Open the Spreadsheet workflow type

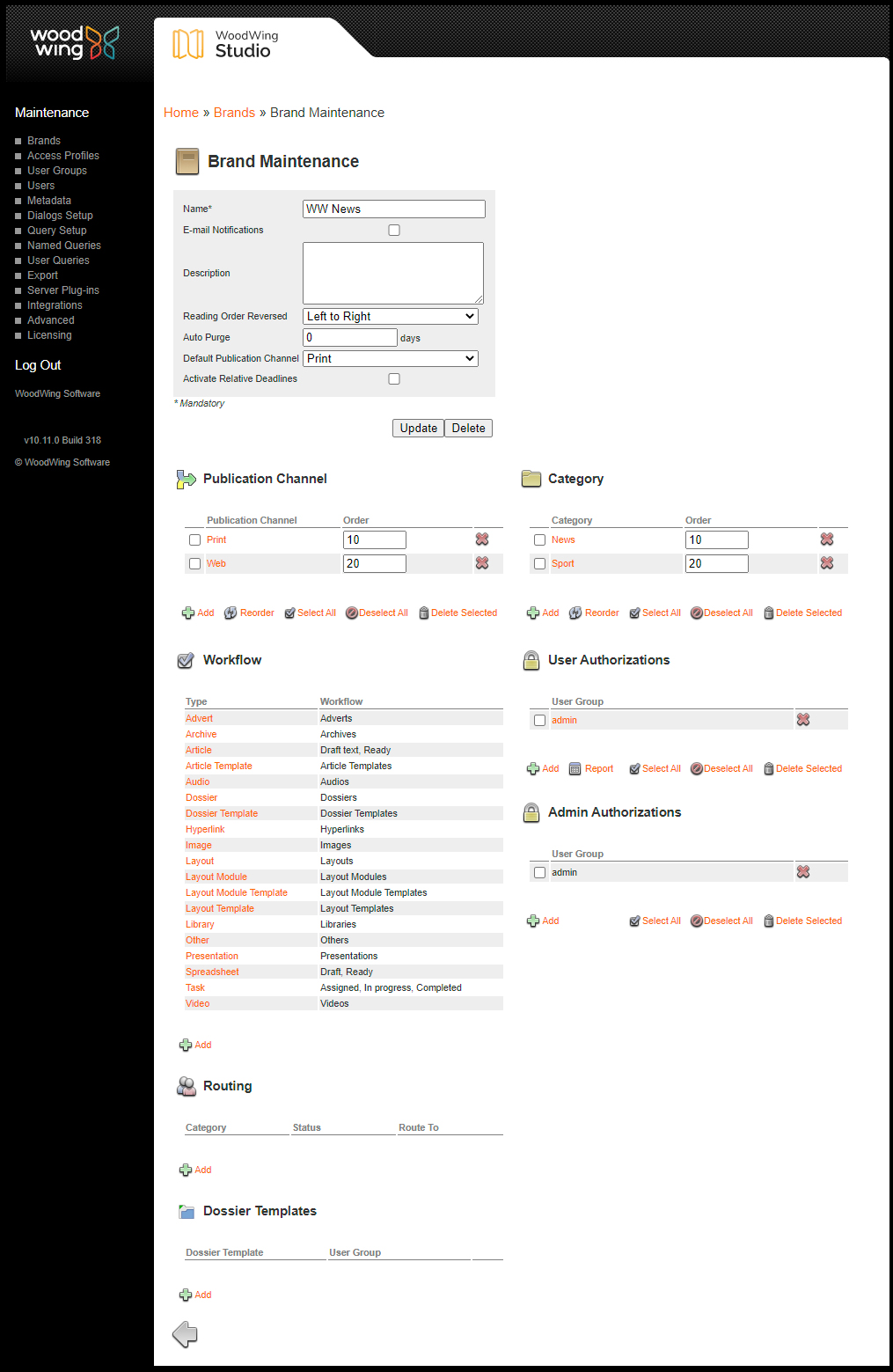pyautogui.click(x=212, y=972)
